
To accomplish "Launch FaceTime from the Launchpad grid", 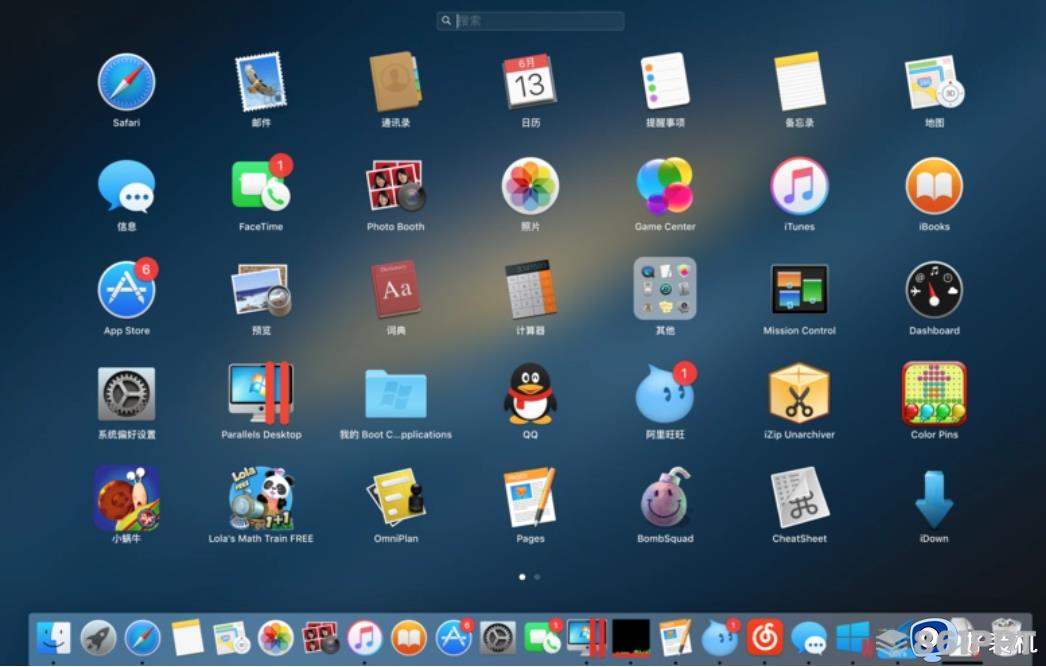I will (x=261, y=185).
